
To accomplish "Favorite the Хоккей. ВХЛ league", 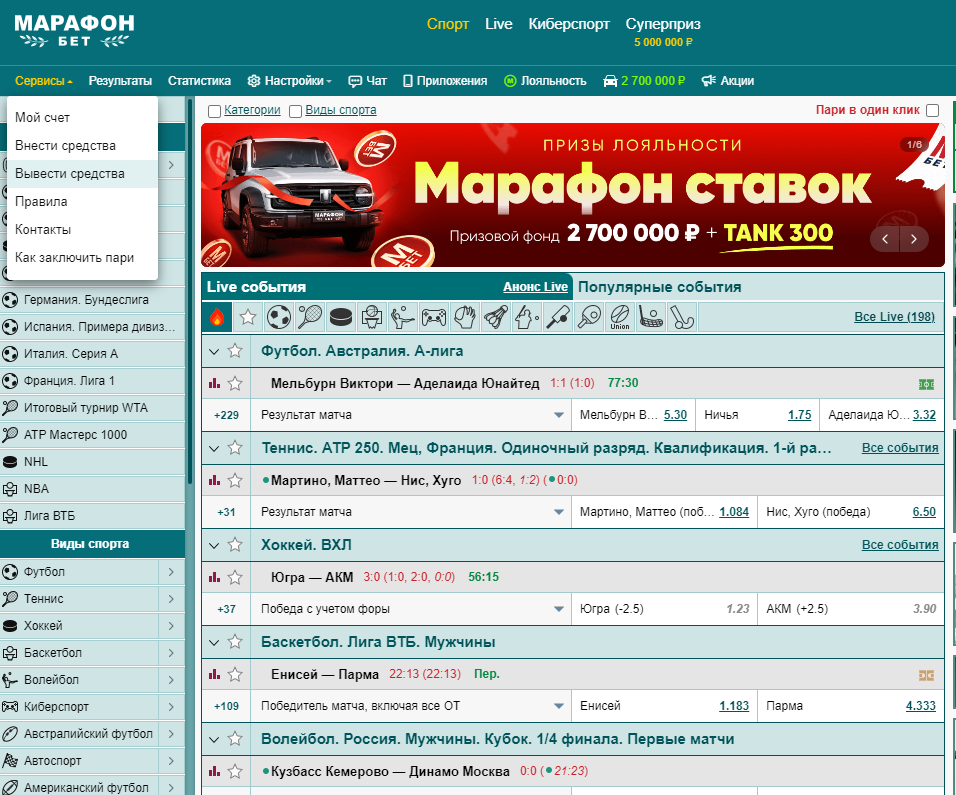I will pyautogui.click(x=235, y=544).
